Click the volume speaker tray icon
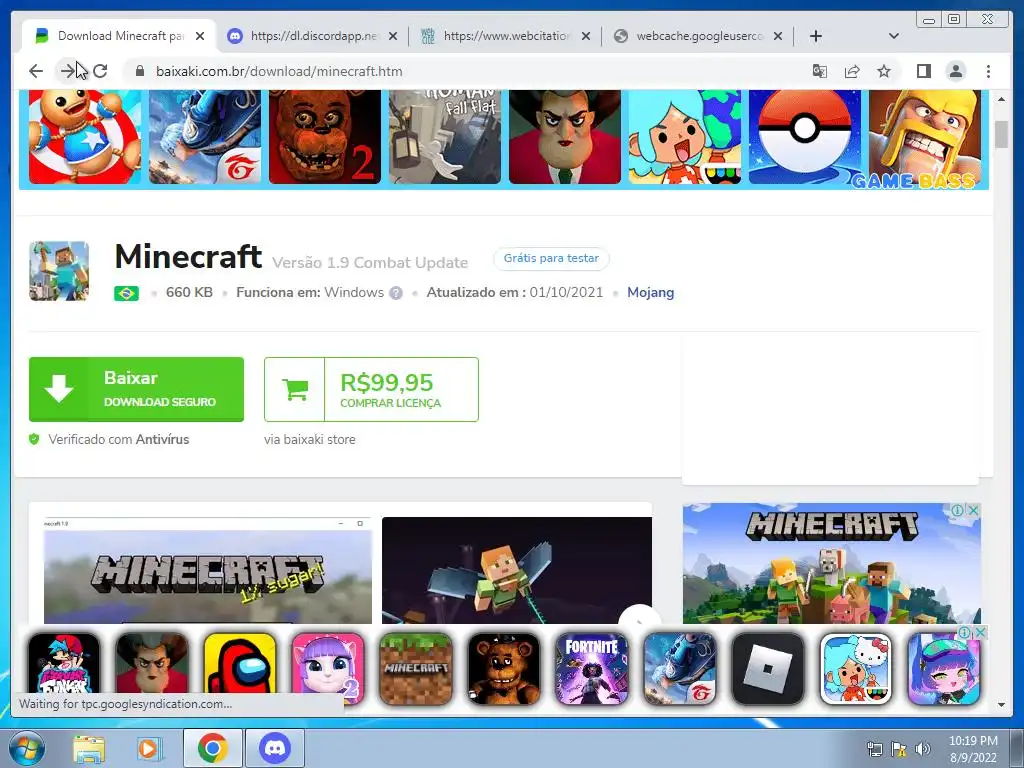1024x768 pixels. tap(923, 749)
